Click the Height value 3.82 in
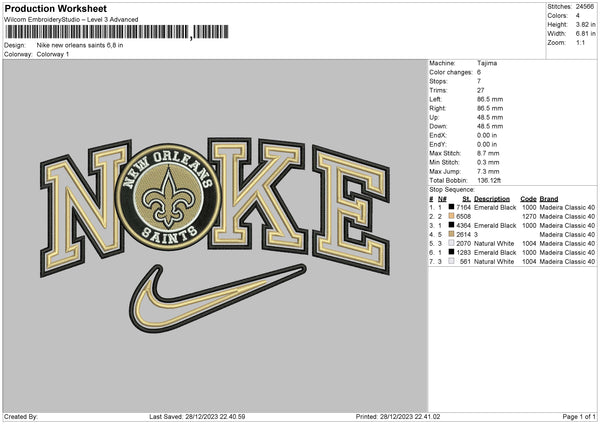The image size is (600, 424). [586, 24]
